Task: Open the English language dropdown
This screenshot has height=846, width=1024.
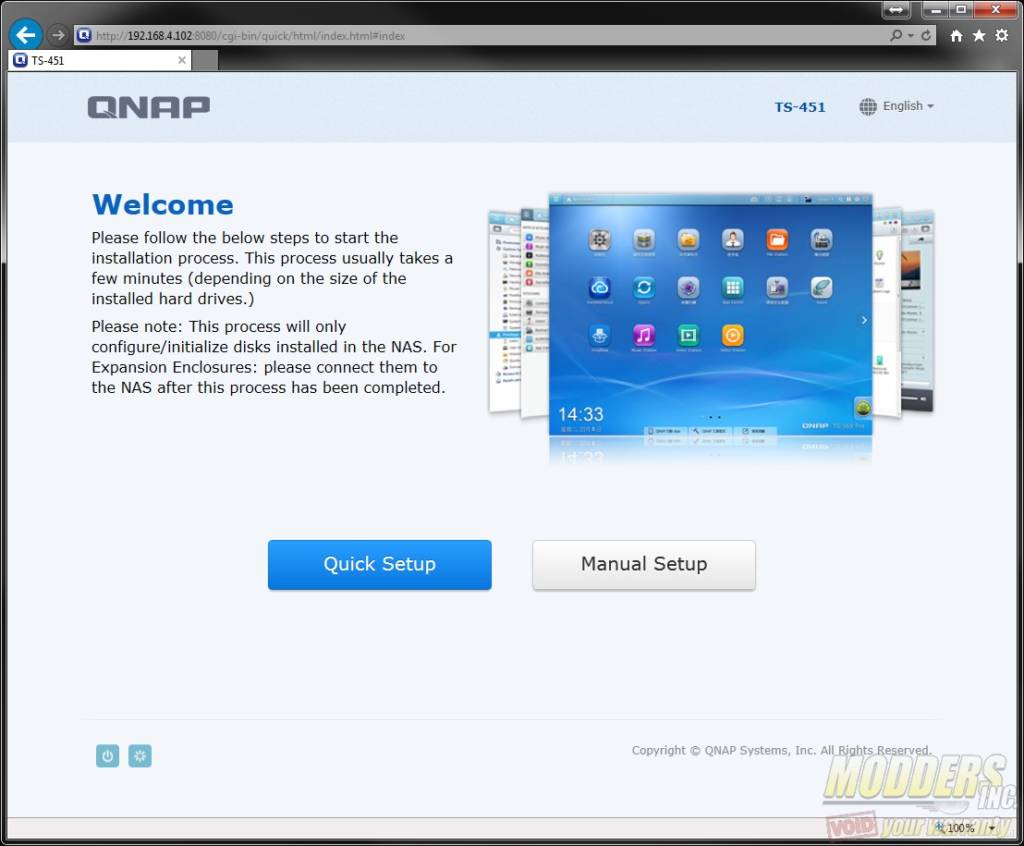Action: [x=908, y=106]
